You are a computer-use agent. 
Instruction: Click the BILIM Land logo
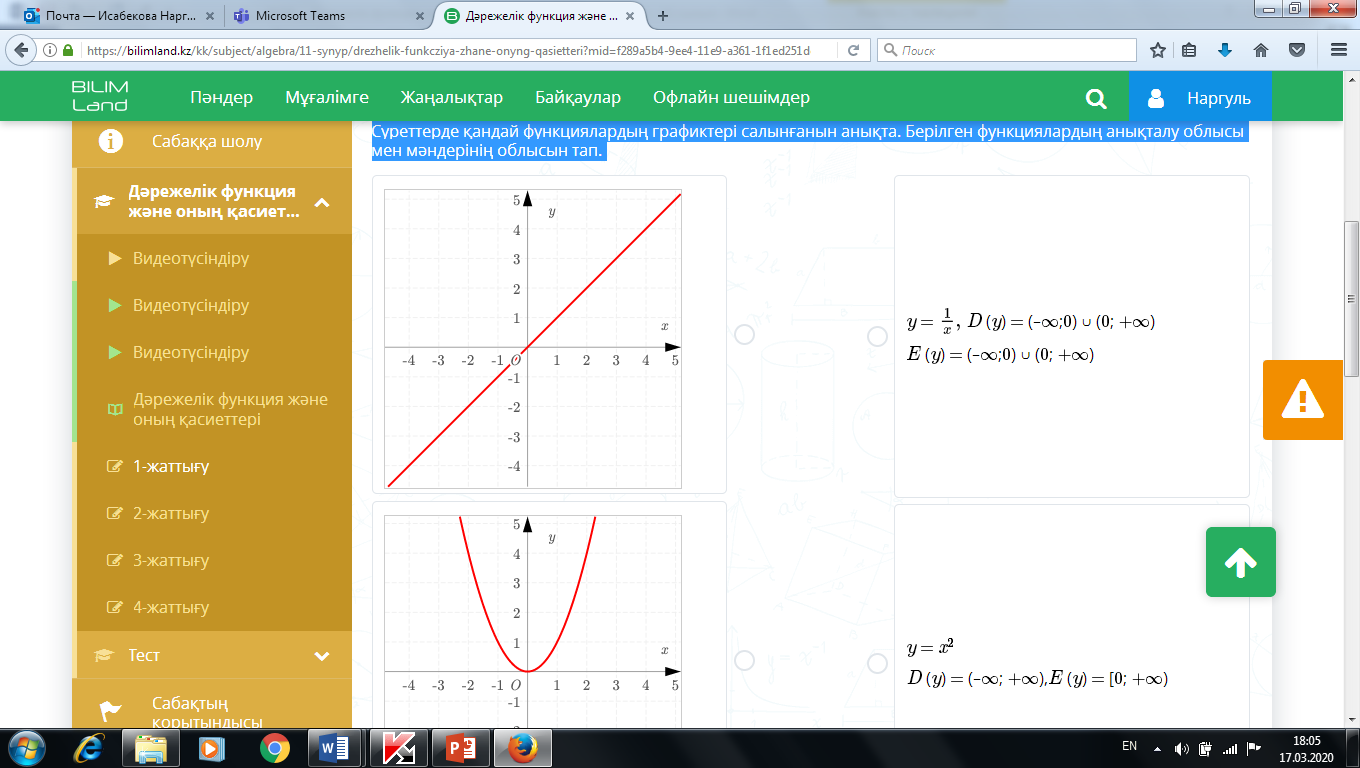100,97
